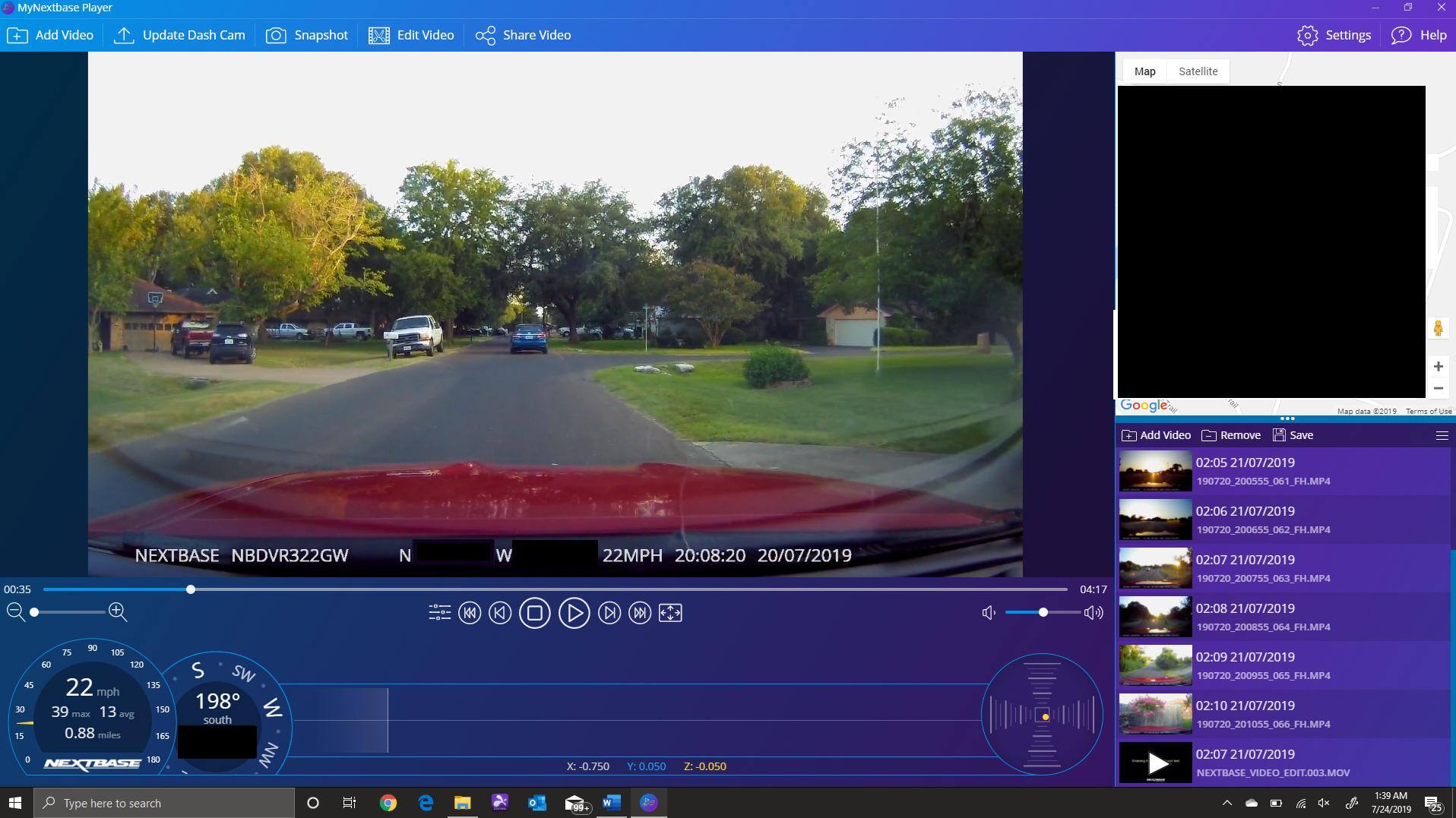
Task: Expand the map panel divider handle
Action: [x=1287, y=418]
